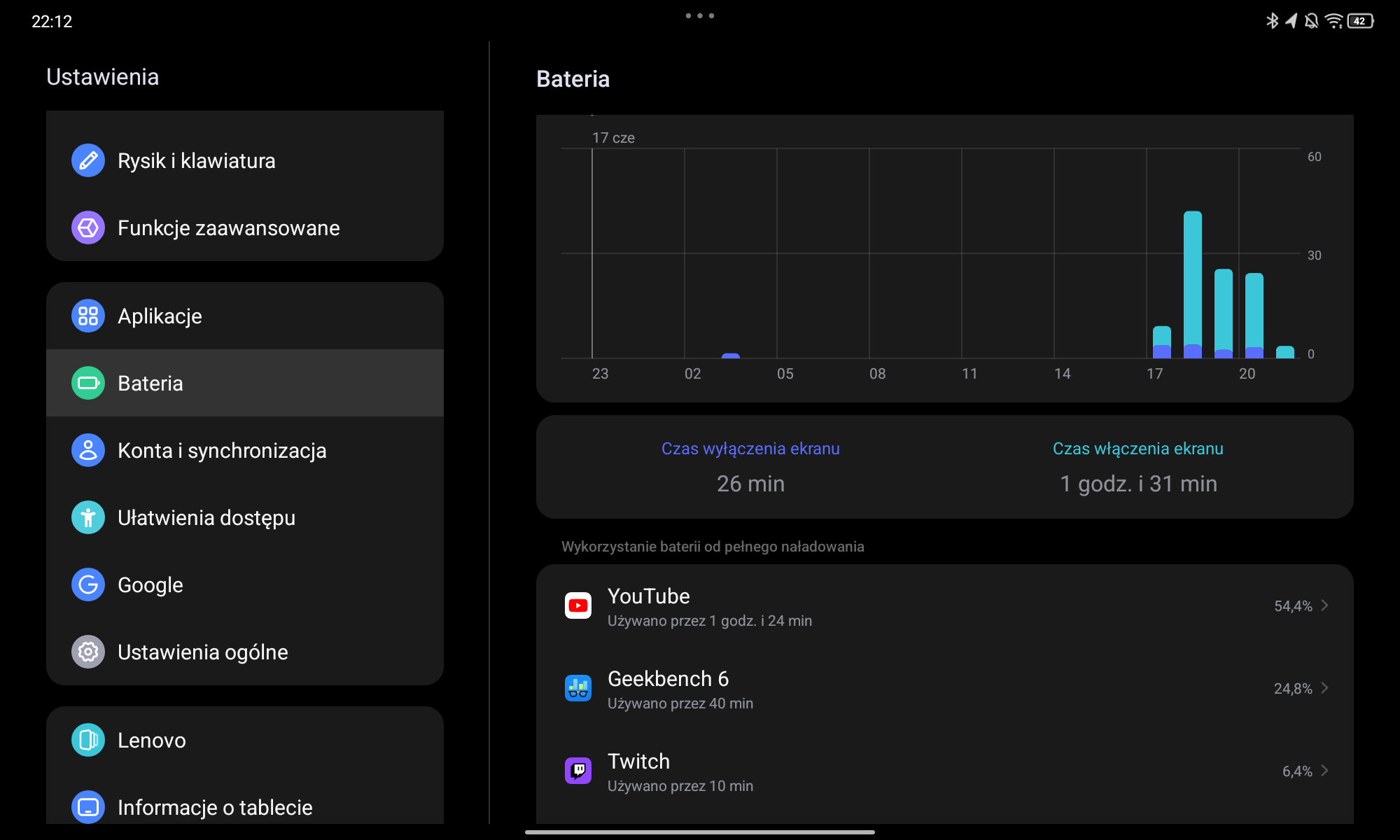The height and width of the screenshot is (840, 1400).
Task: Tap the YouTube app icon
Action: tap(578, 605)
